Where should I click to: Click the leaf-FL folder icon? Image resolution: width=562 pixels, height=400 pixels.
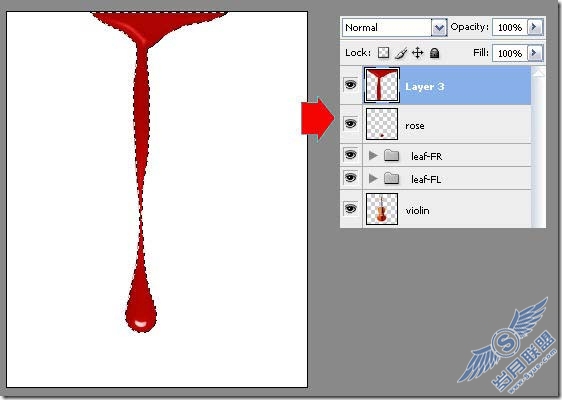[391, 178]
